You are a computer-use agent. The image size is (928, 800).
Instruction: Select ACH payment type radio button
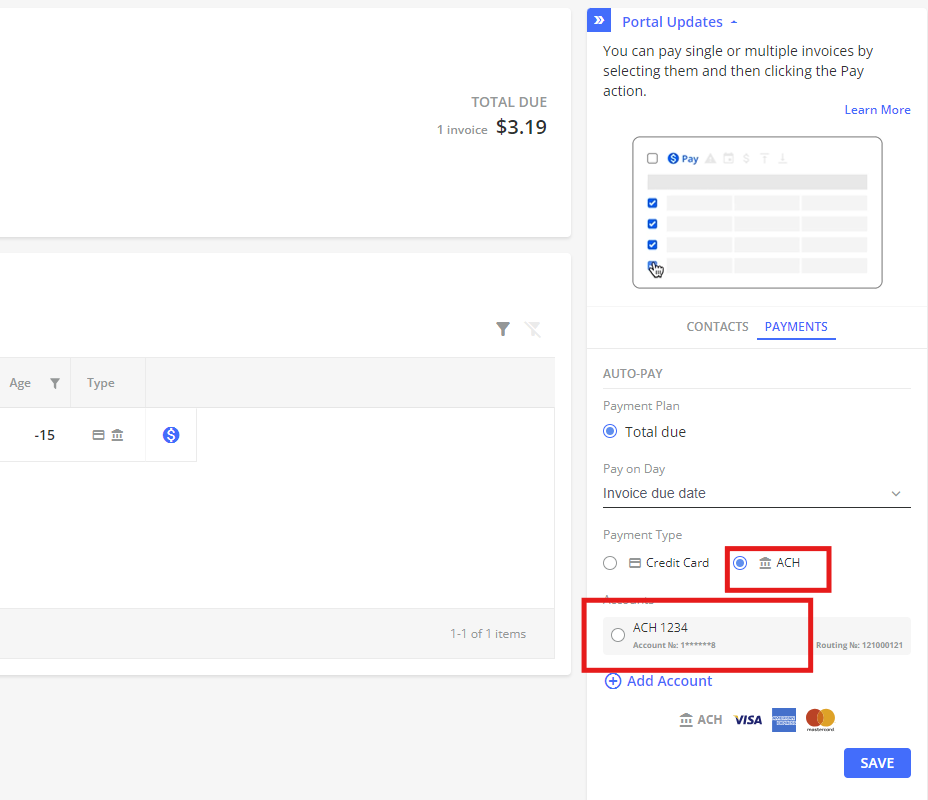(740, 563)
